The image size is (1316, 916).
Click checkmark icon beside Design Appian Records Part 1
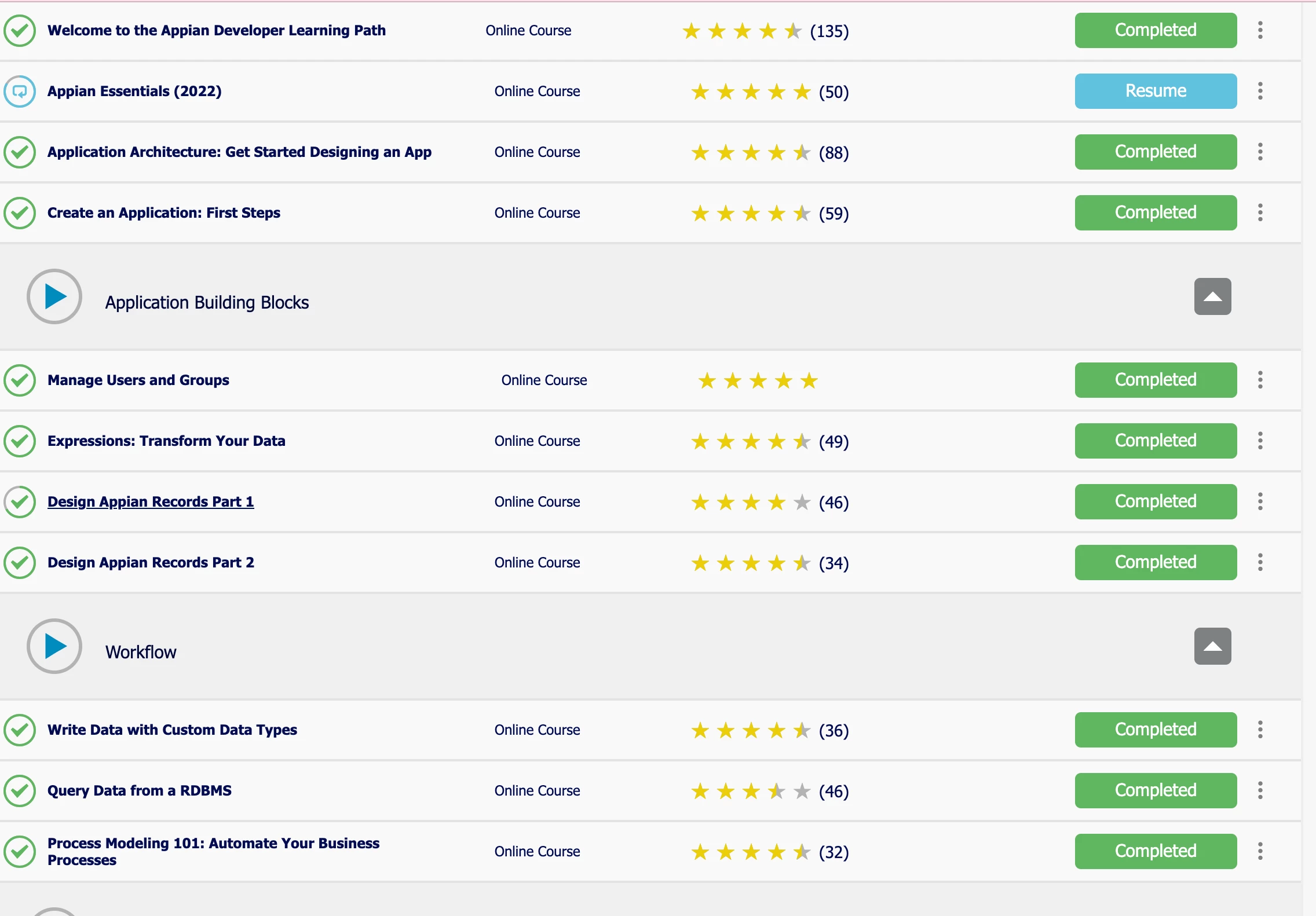[x=20, y=502]
